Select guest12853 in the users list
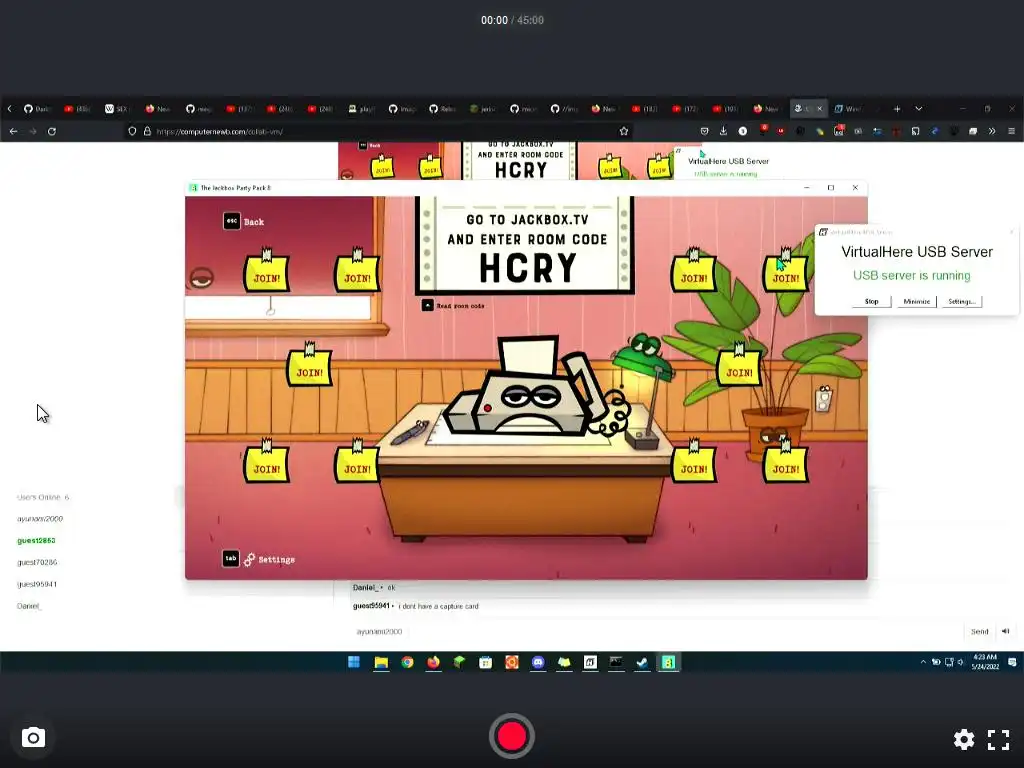 [36, 541]
